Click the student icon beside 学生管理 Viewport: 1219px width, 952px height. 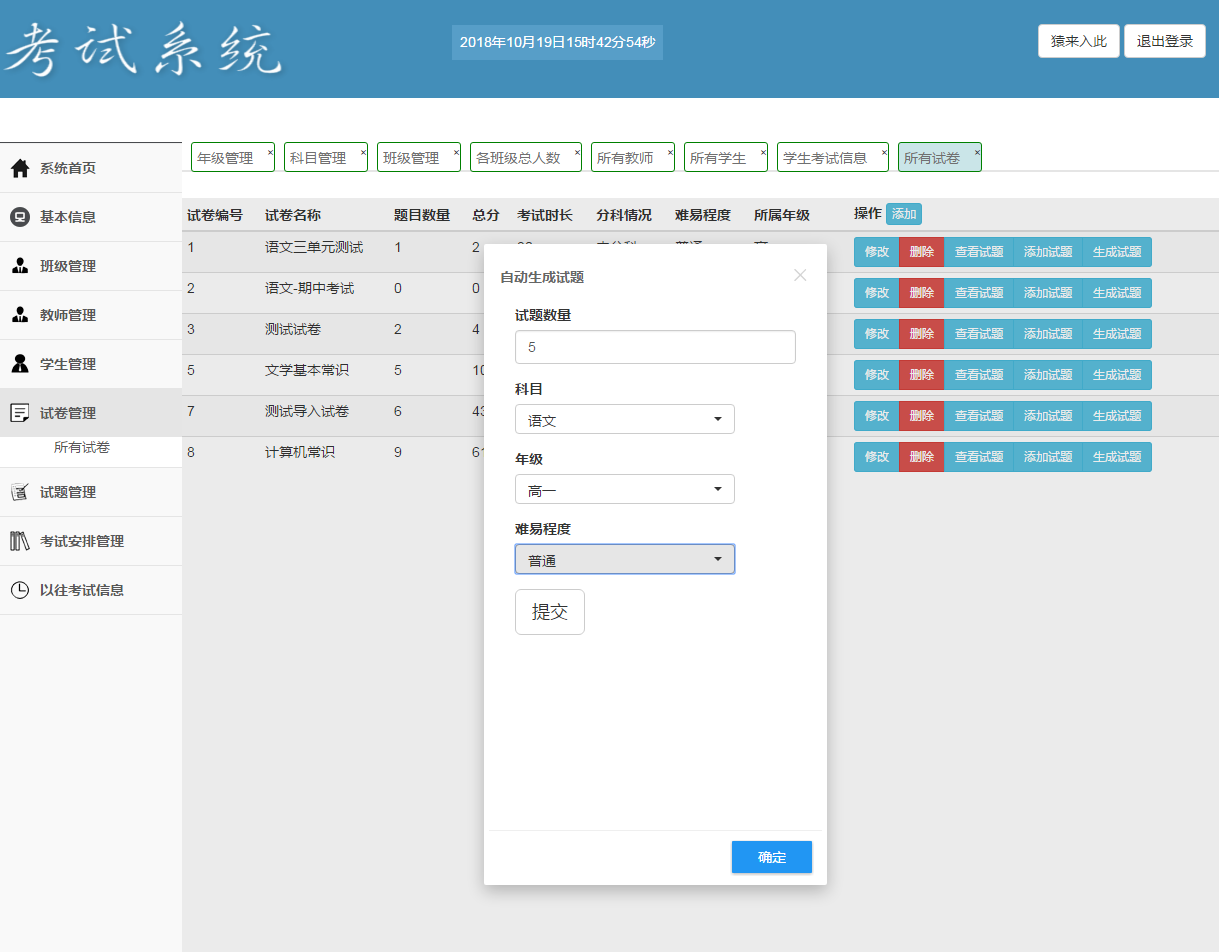[x=20, y=364]
